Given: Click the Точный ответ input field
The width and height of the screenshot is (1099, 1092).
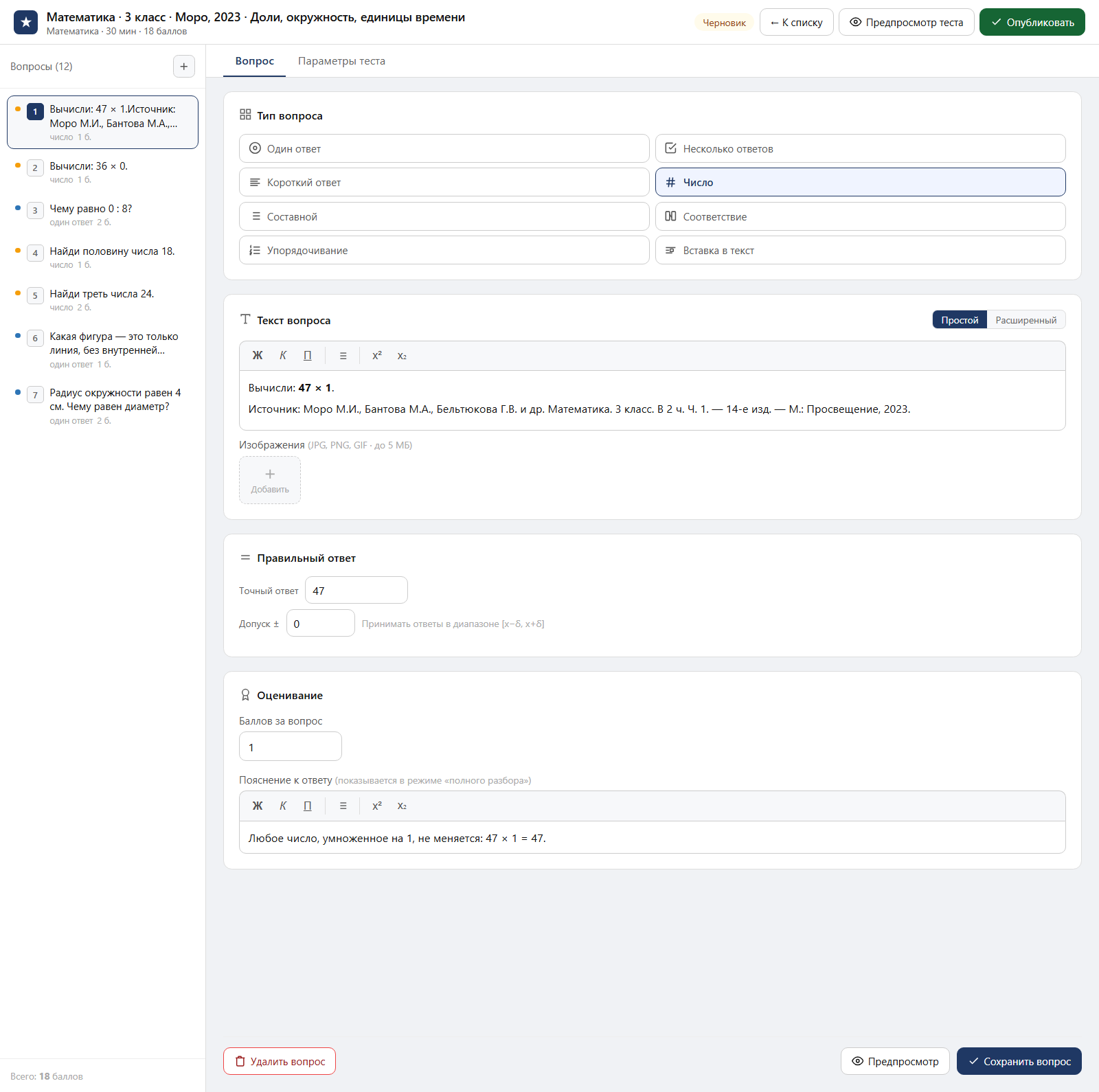Looking at the screenshot, I should (x=356, y=590).
